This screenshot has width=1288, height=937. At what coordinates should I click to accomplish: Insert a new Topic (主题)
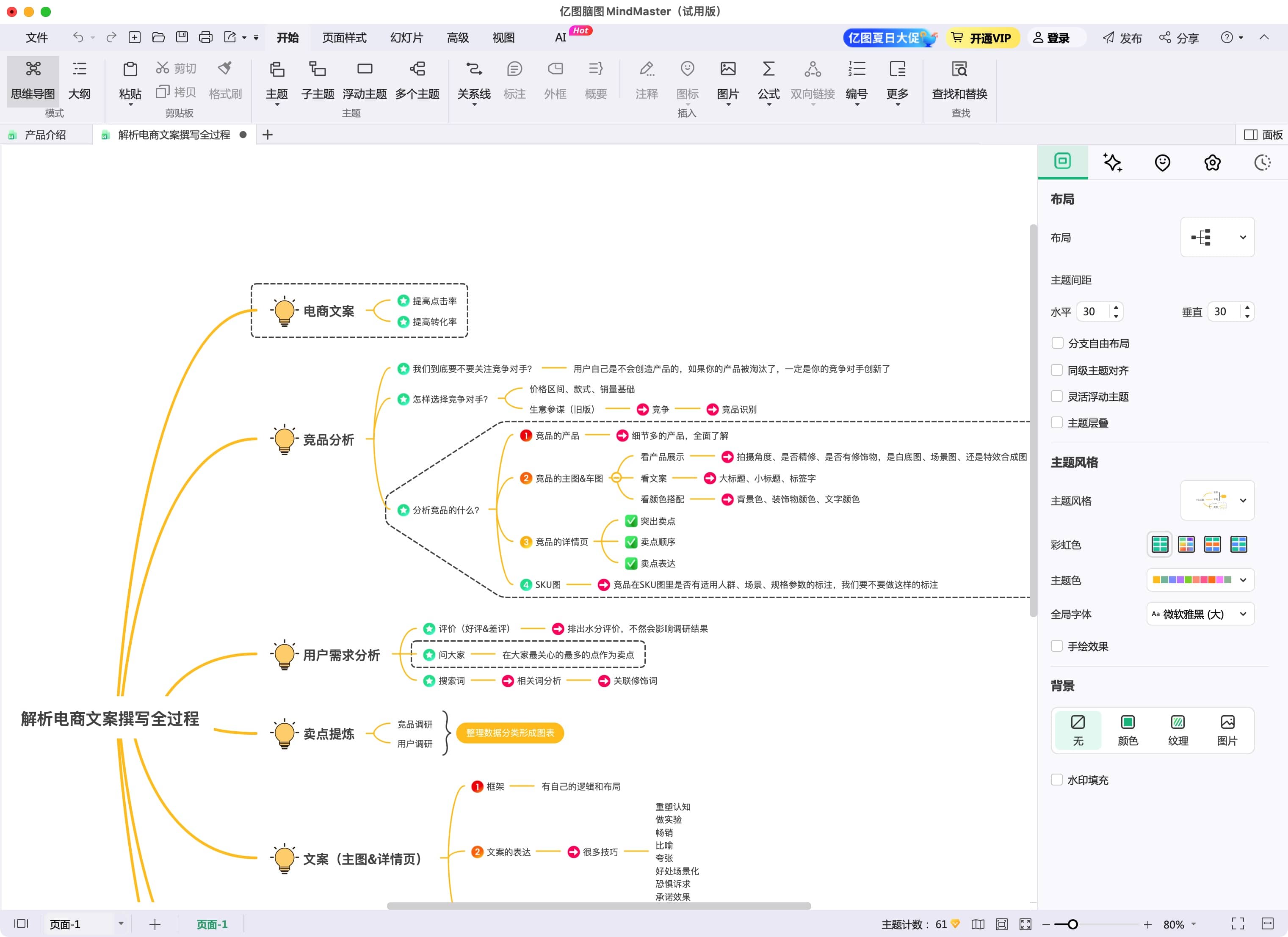click(277, 80)
